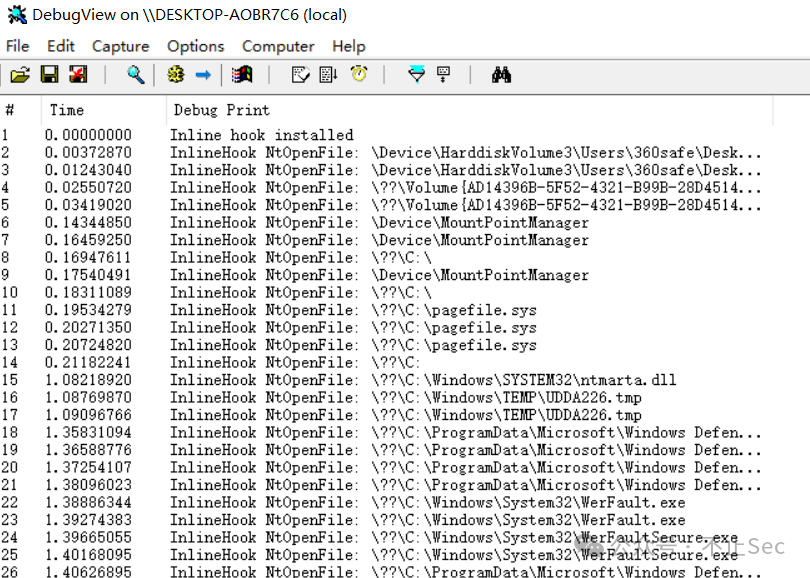
Task: Toggle Capture Win32 with the Windows logo icon
Action: pos(240,74)
